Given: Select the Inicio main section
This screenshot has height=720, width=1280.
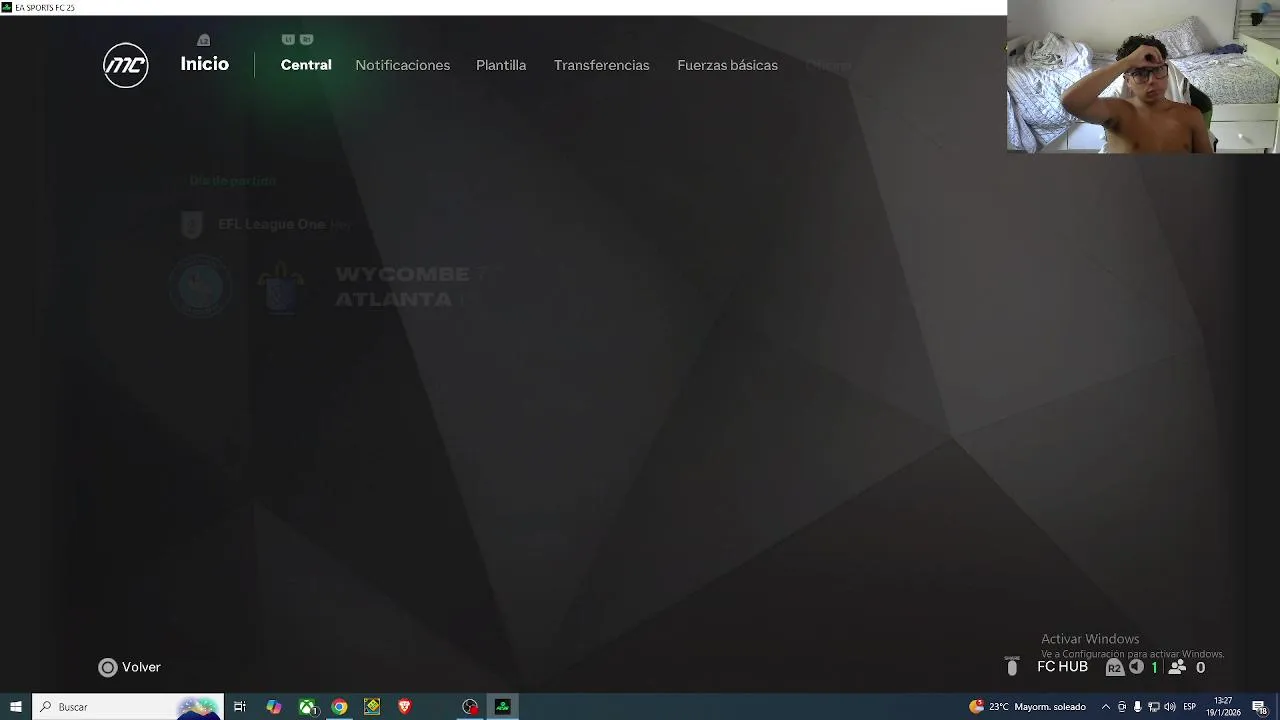Looking at the screenshot, I should coord(205,64).
